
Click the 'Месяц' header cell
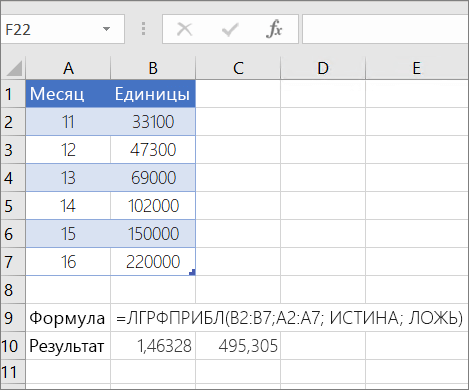[68, 94]
